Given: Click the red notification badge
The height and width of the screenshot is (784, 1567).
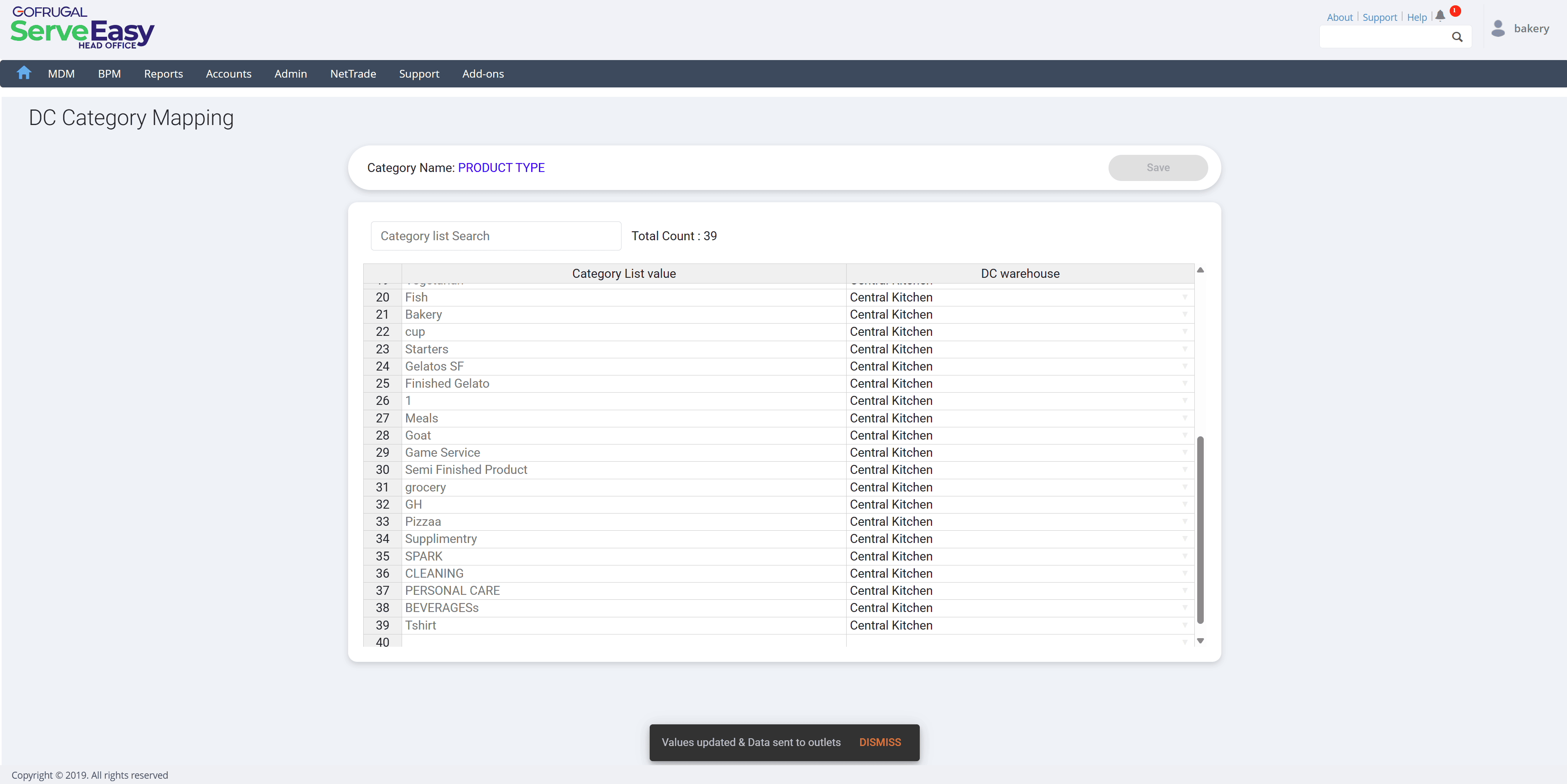Looking at the screenshot, I should pos(1455,11).
